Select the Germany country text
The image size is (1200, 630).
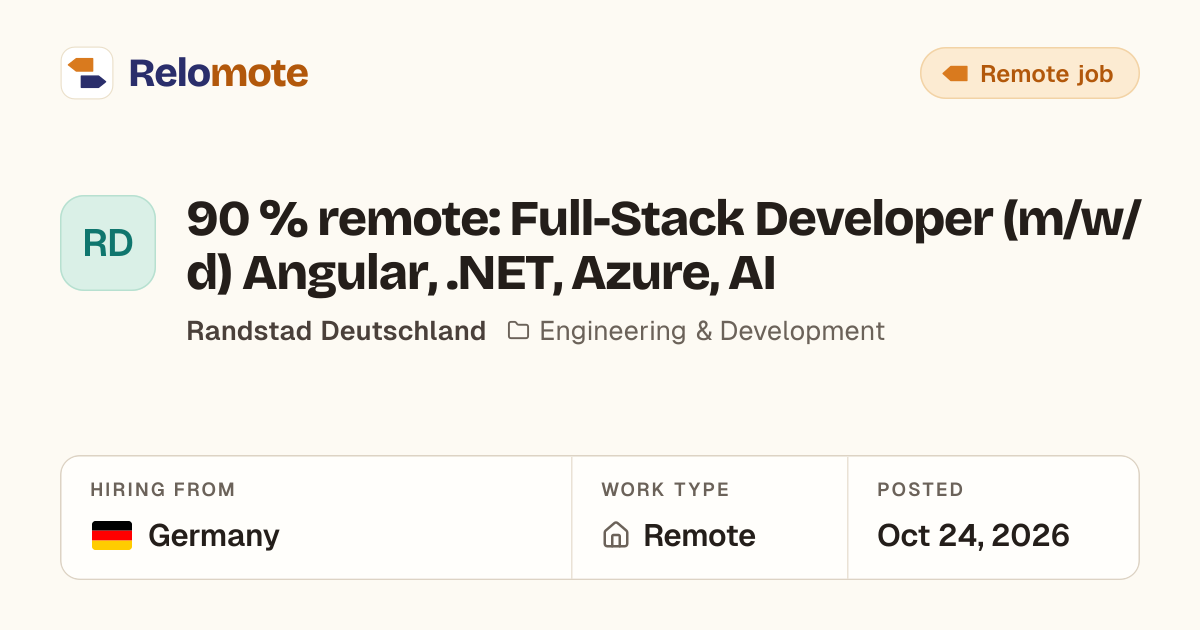tap(214, 536)
